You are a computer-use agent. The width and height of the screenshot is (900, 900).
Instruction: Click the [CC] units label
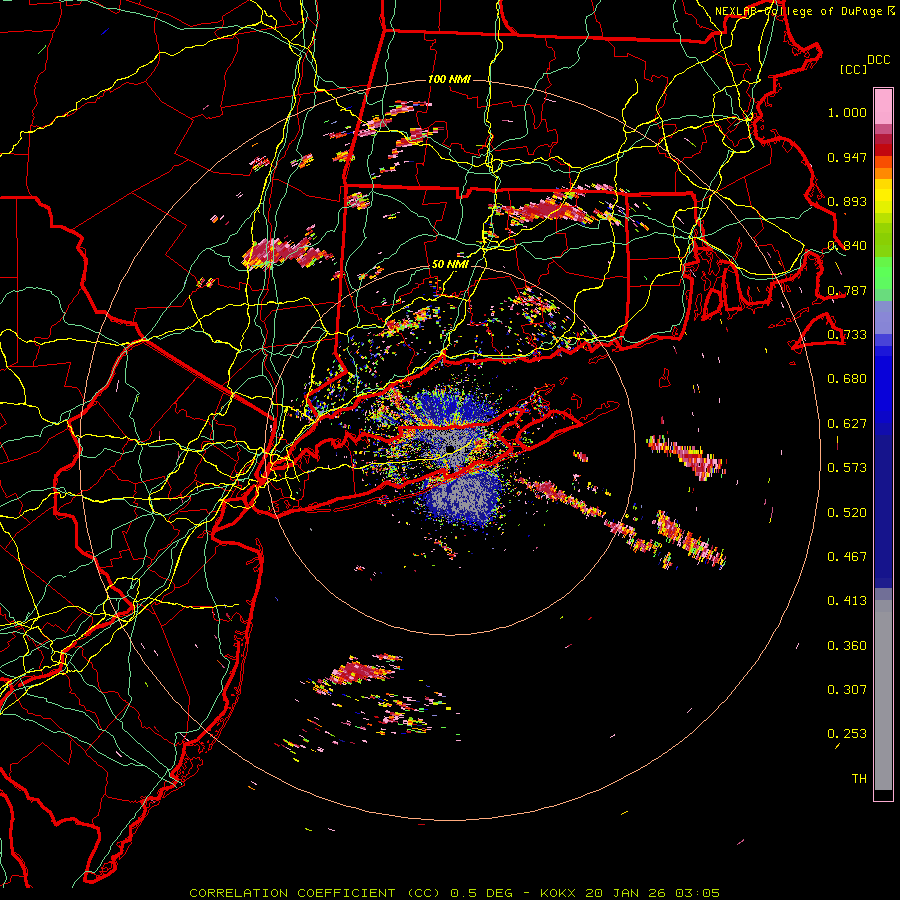click(854, 69)
